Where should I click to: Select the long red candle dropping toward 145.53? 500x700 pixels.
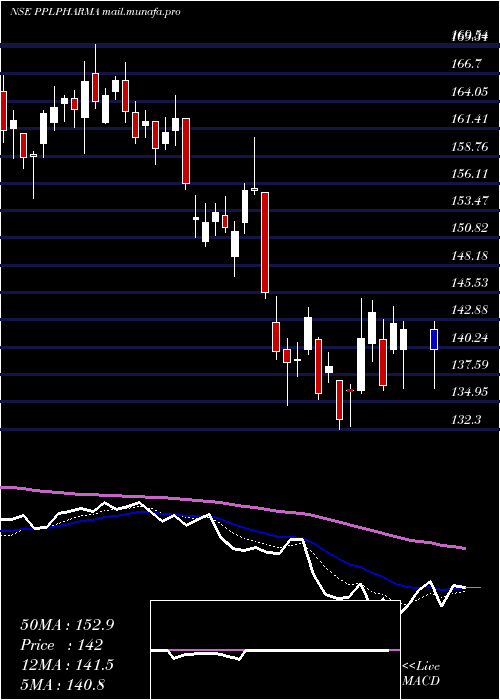(265, 242)
